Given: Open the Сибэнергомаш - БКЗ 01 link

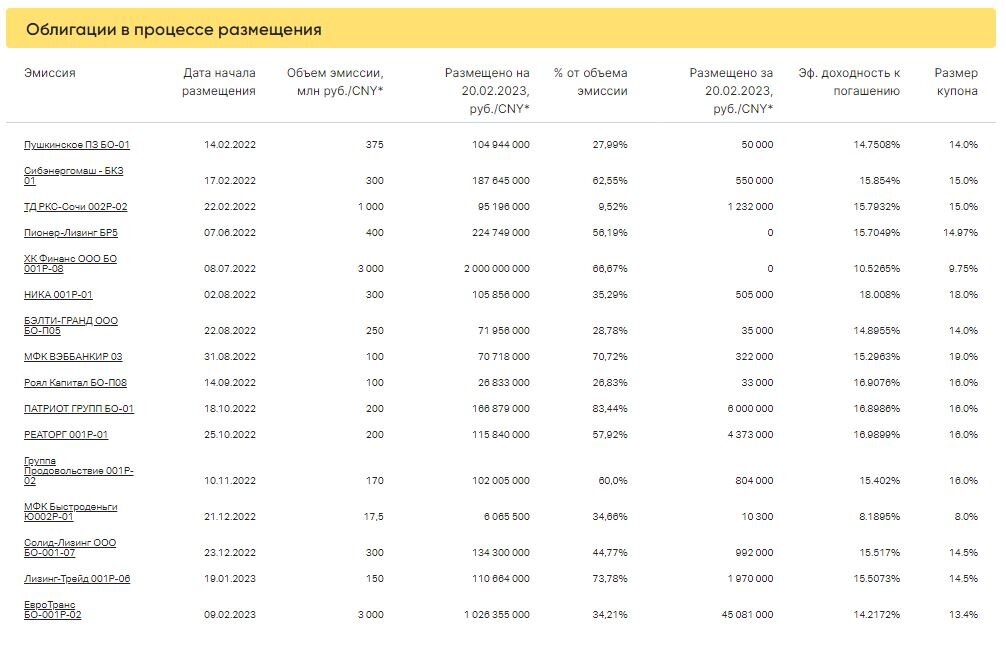Looking at the screenshot, I should pyautogui.click(x=73, y=176).
